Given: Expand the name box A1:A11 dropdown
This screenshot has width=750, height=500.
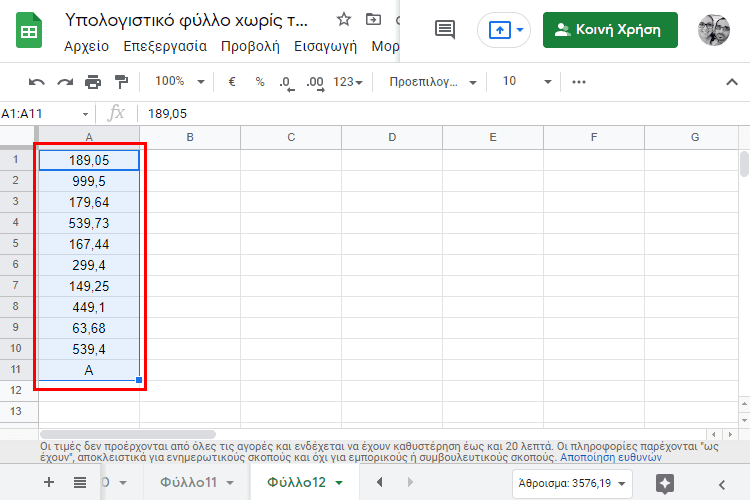Looking at the screenshot, I should [x=85, y=114].
